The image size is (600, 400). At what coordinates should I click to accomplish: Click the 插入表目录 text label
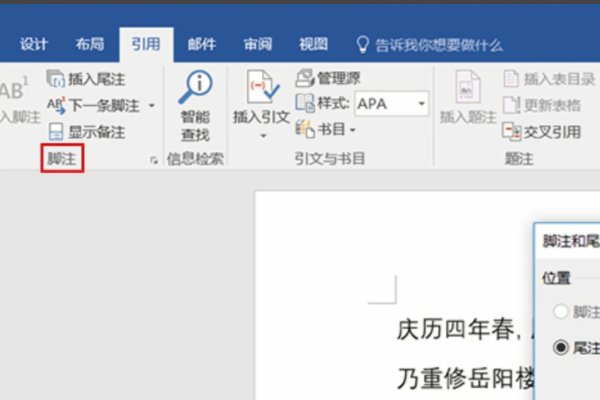(x=559, y=79)
